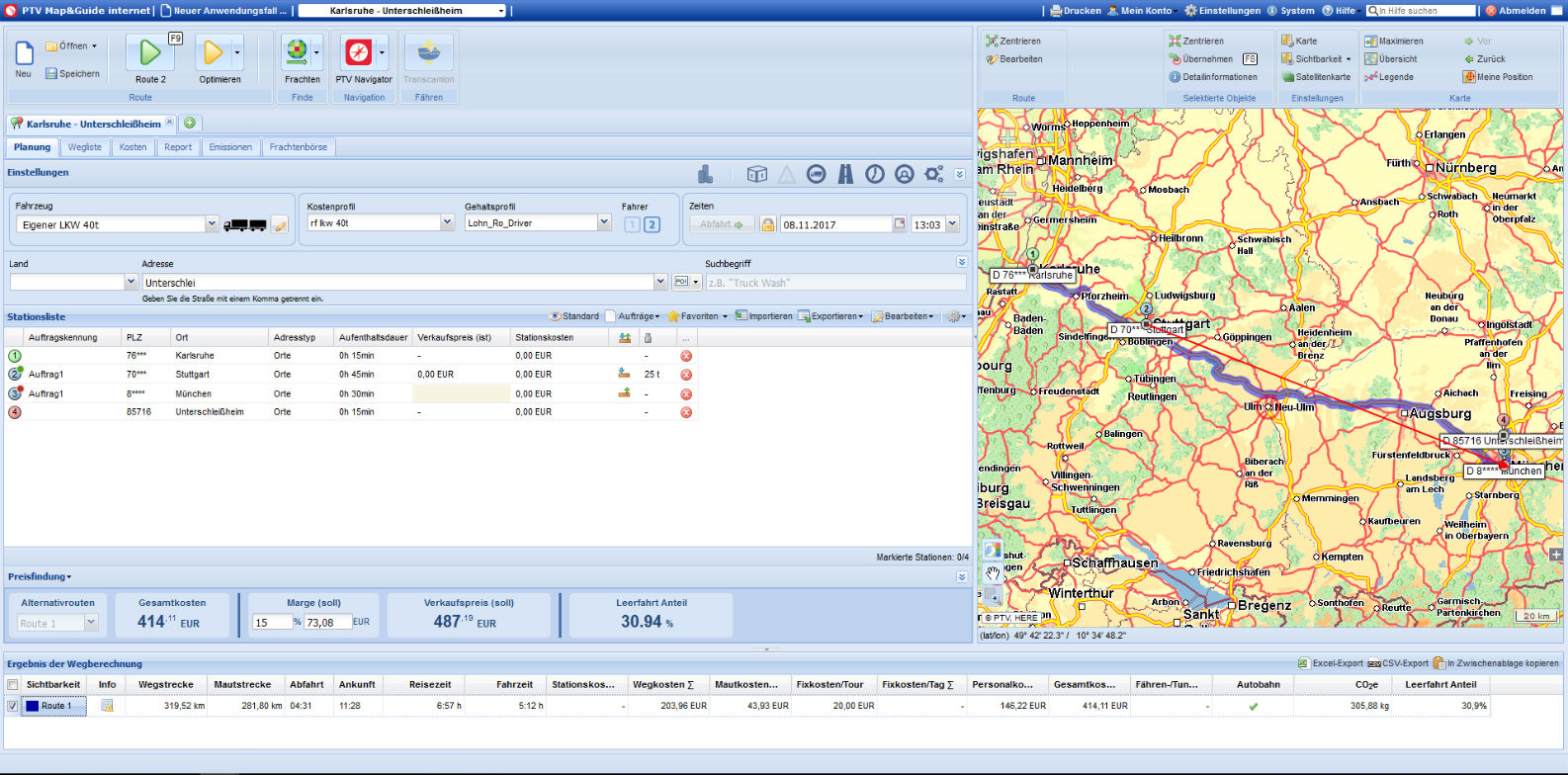Delete the Karlsruhe station row

(x=686, y=356)
